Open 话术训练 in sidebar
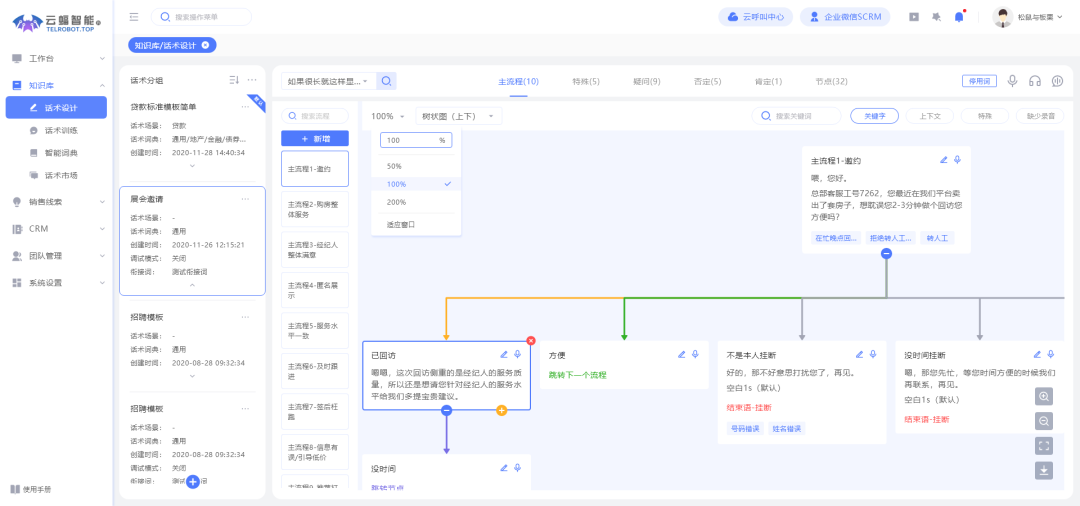The width and height of the screenshot is (1080, 506). (x=56, y=130)
